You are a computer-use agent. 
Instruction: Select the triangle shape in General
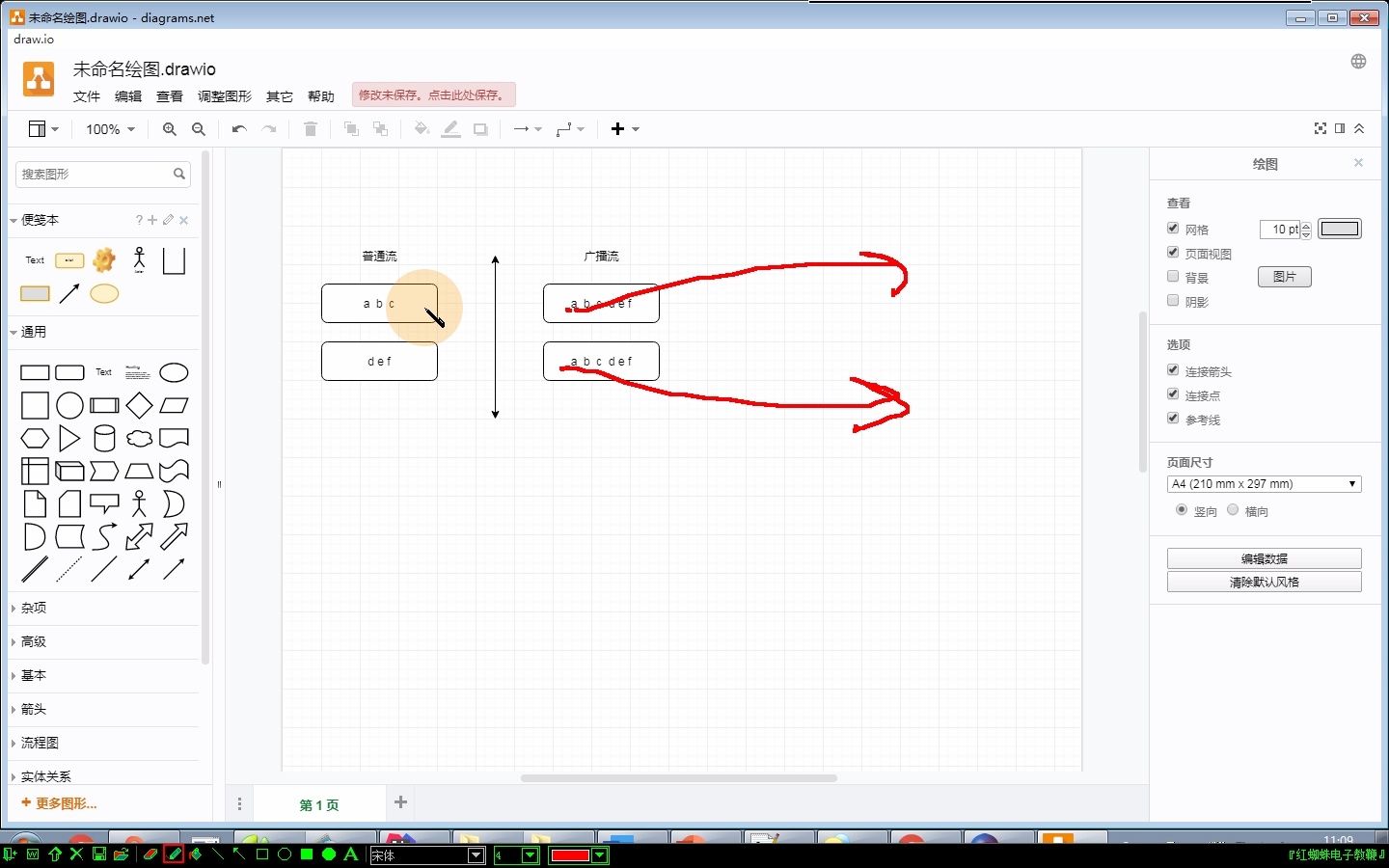click(x=69, y=438)
